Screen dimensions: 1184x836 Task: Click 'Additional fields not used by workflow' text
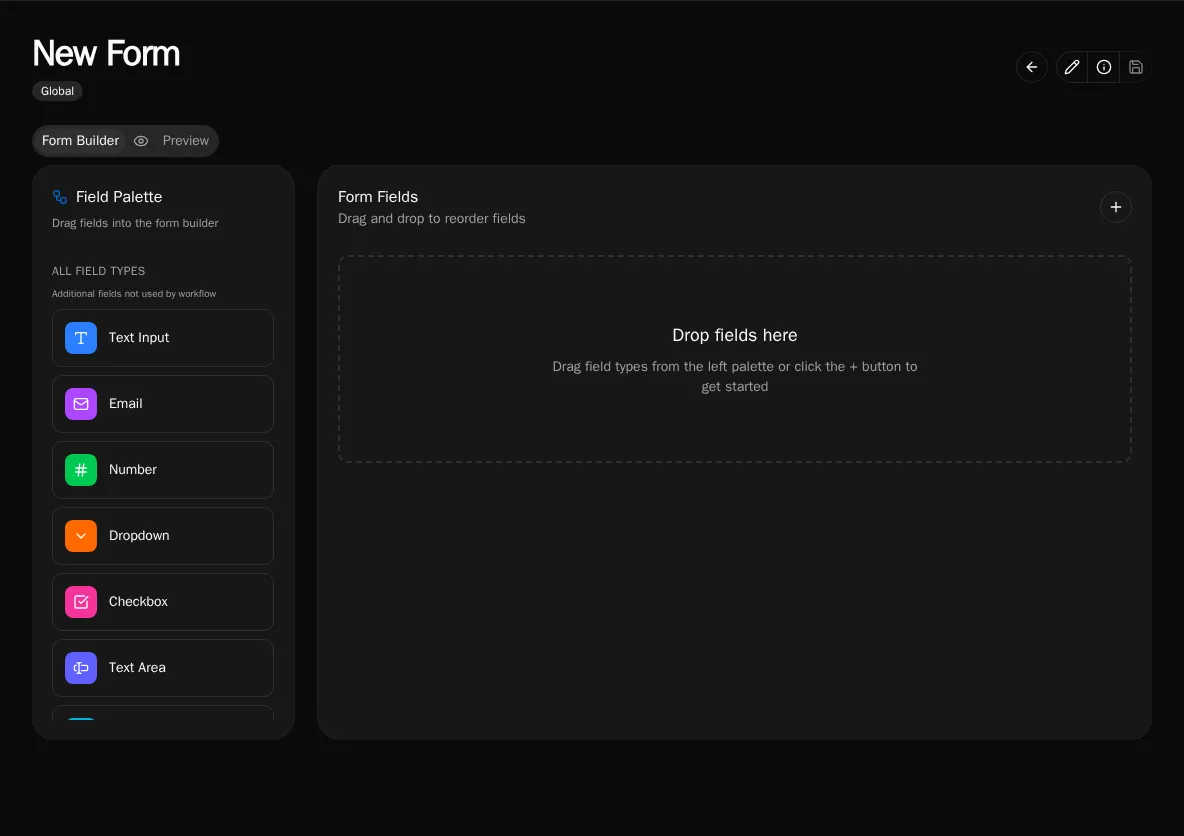coord(134,294)
